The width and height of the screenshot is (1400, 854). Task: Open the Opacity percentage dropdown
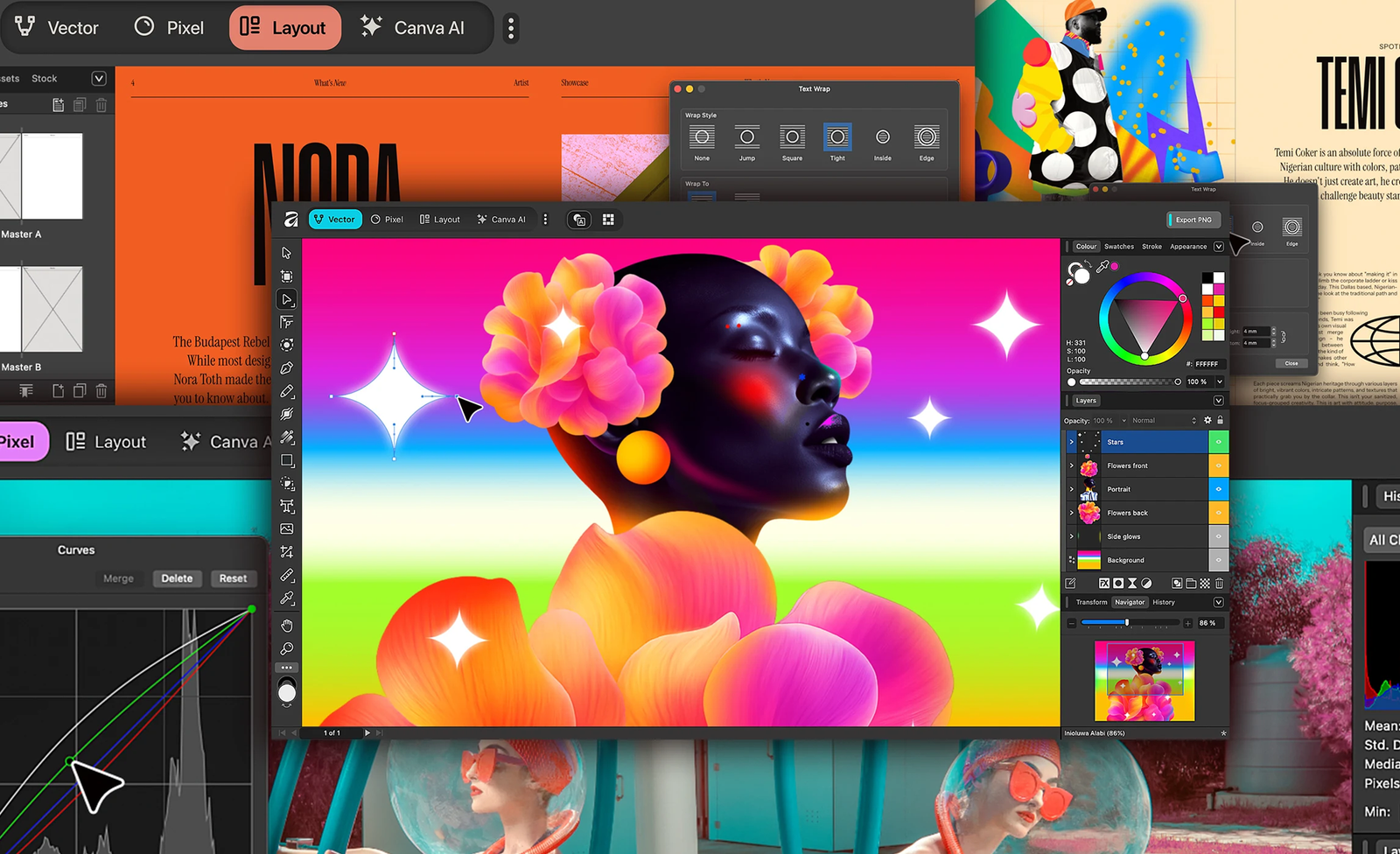(1123, 420)
